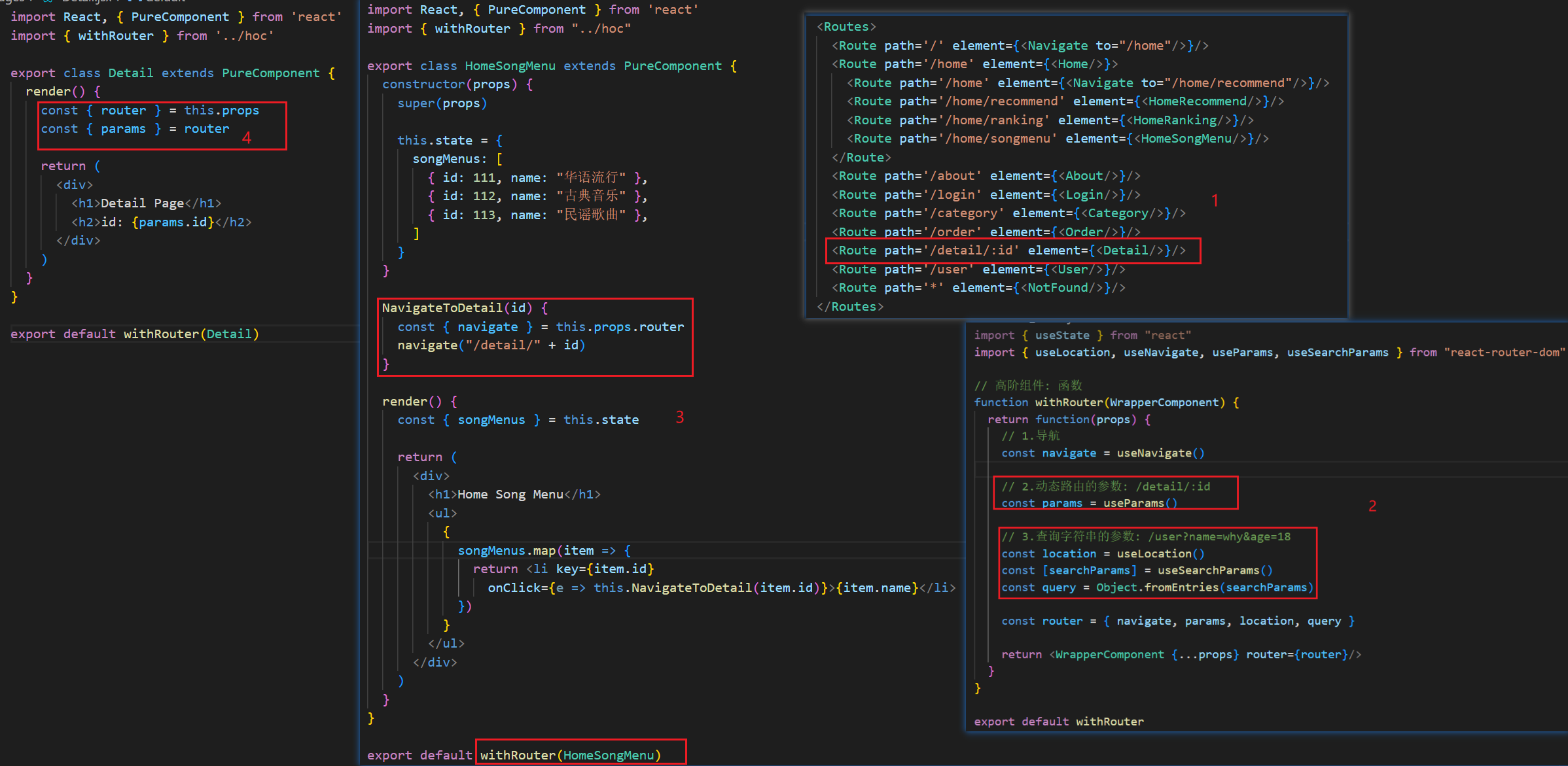Click the opening '<Routes>' tag line

click(846, 27)
